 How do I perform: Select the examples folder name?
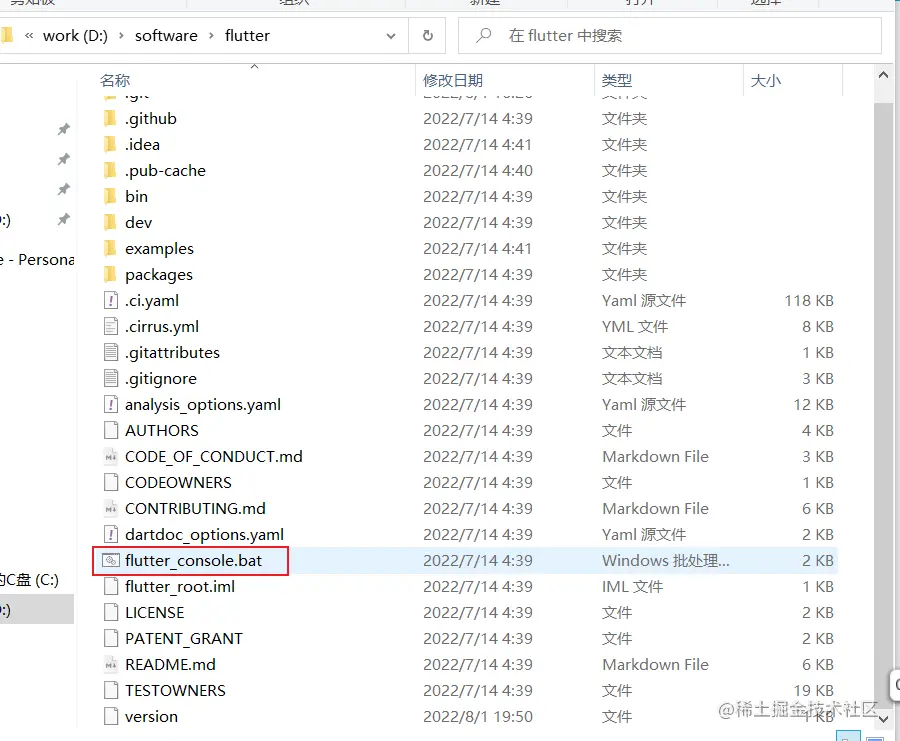[x=160, y=249]
